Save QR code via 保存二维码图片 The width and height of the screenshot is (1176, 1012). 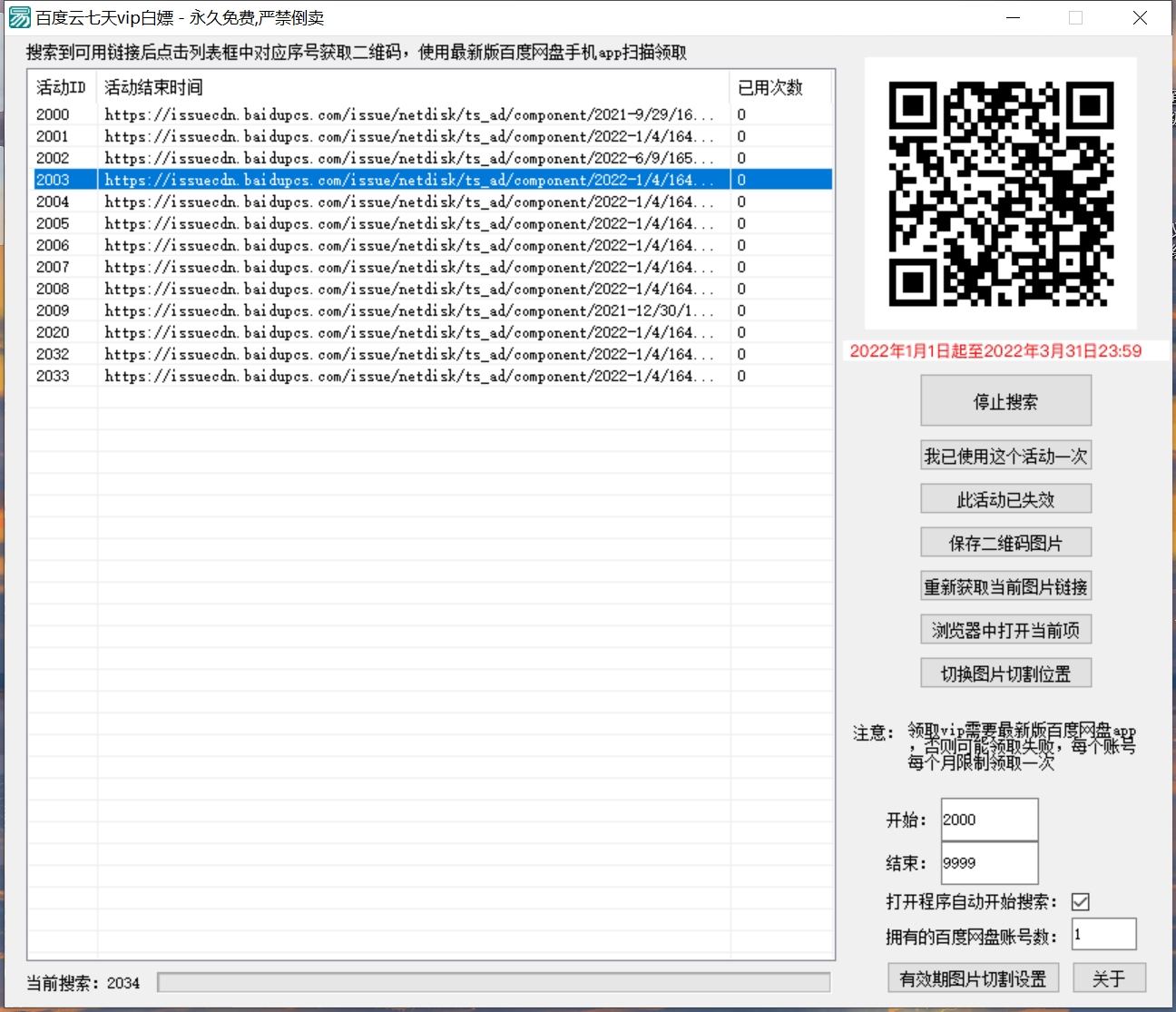point(1005,543)
